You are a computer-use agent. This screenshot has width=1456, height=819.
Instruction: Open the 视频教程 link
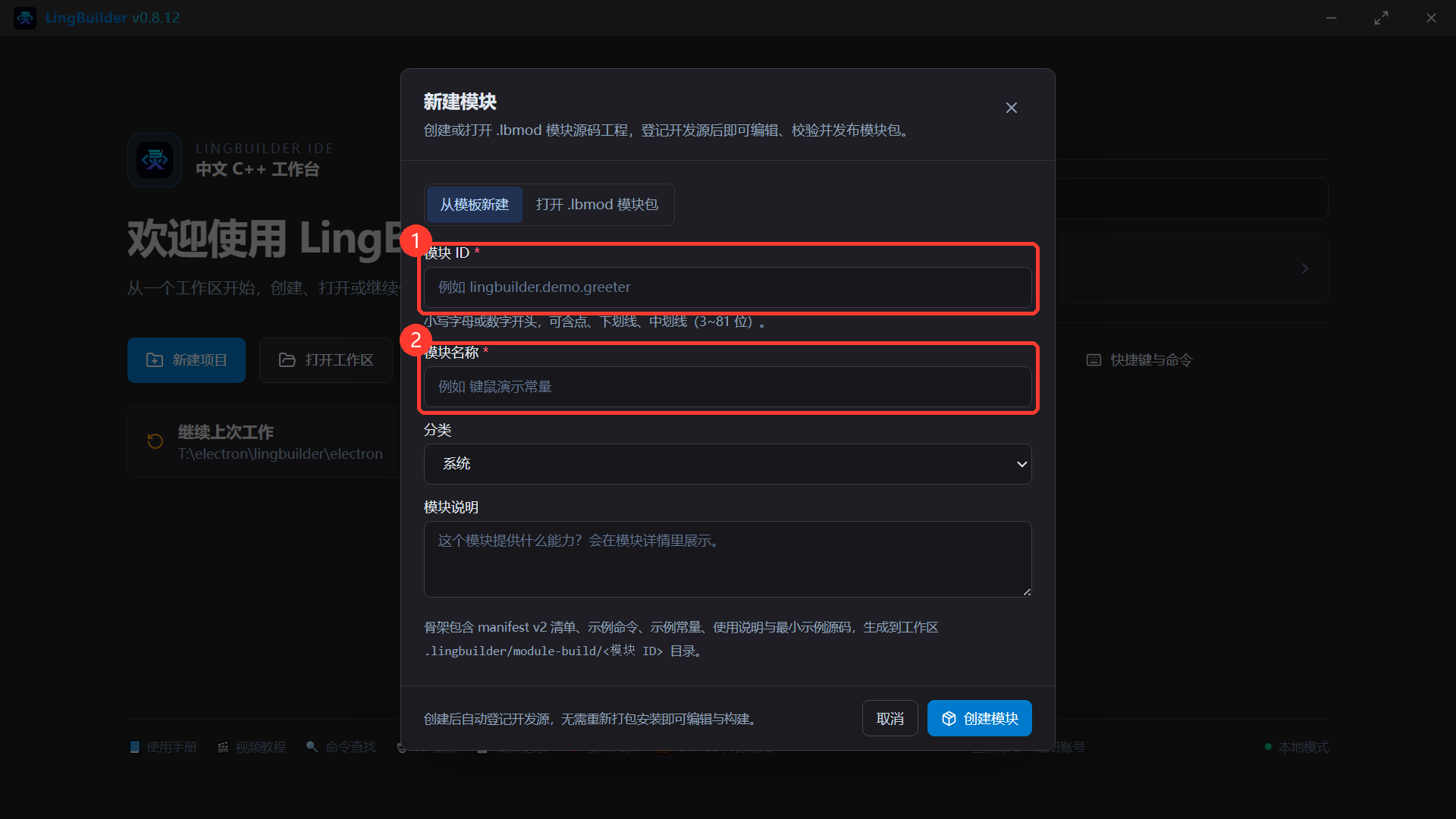(252, 747)
